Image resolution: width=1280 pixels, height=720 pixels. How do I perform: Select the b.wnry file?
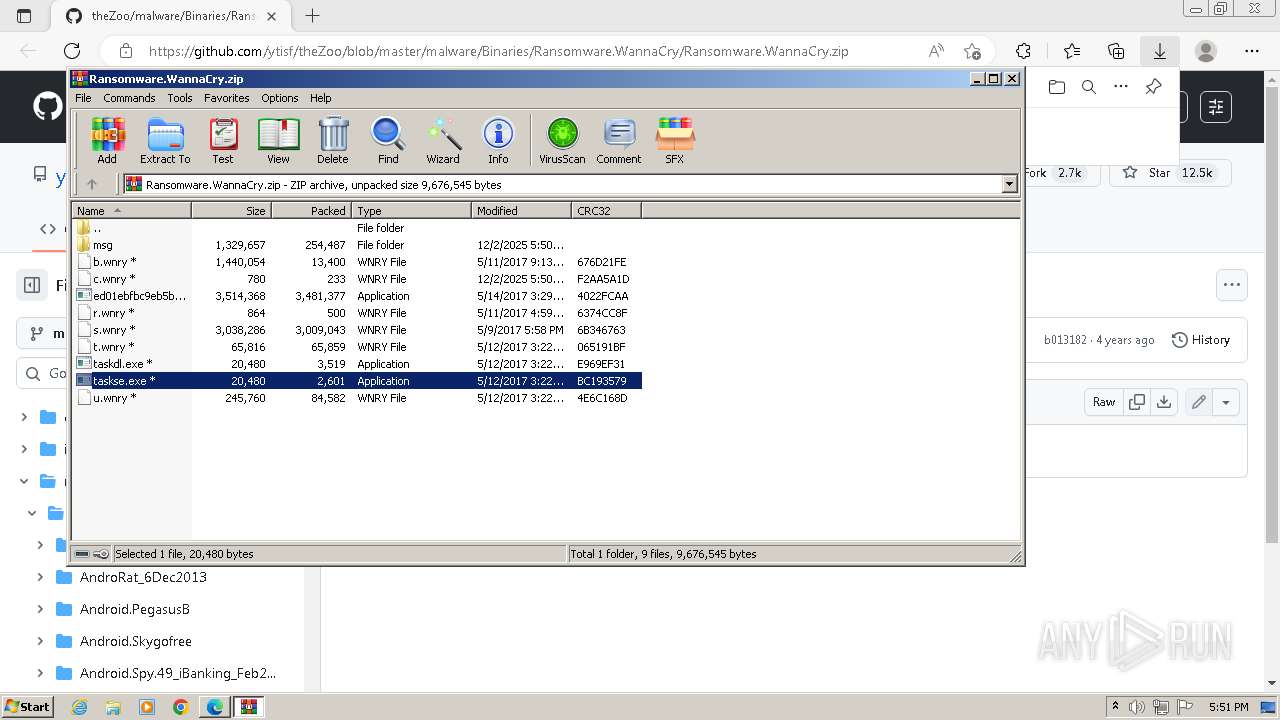coord(357,262)
